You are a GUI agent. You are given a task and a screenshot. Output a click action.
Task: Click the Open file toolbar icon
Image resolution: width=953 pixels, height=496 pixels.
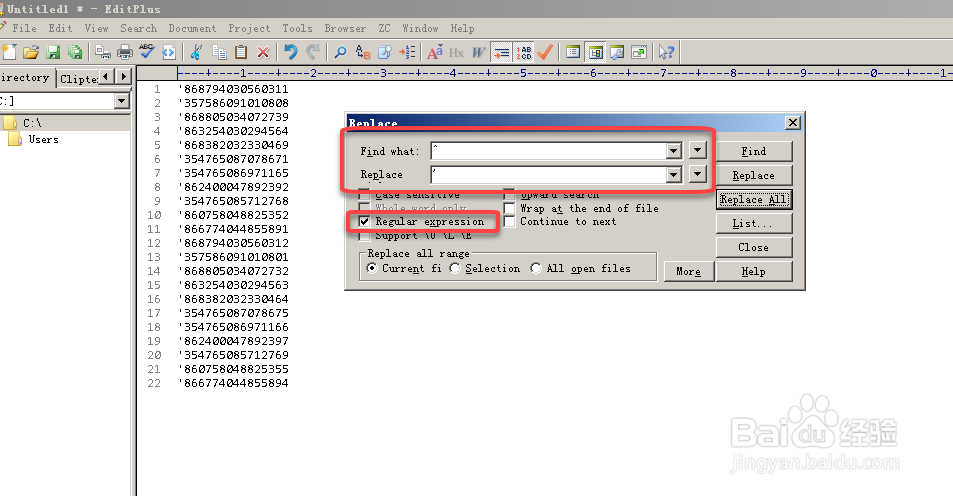point(31,52)
